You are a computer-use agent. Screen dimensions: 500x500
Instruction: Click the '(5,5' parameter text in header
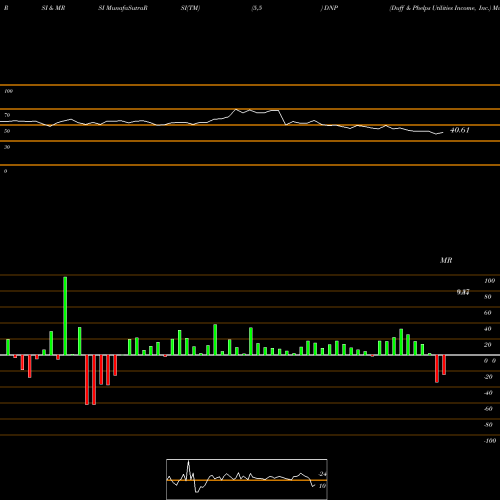[257, 8]
